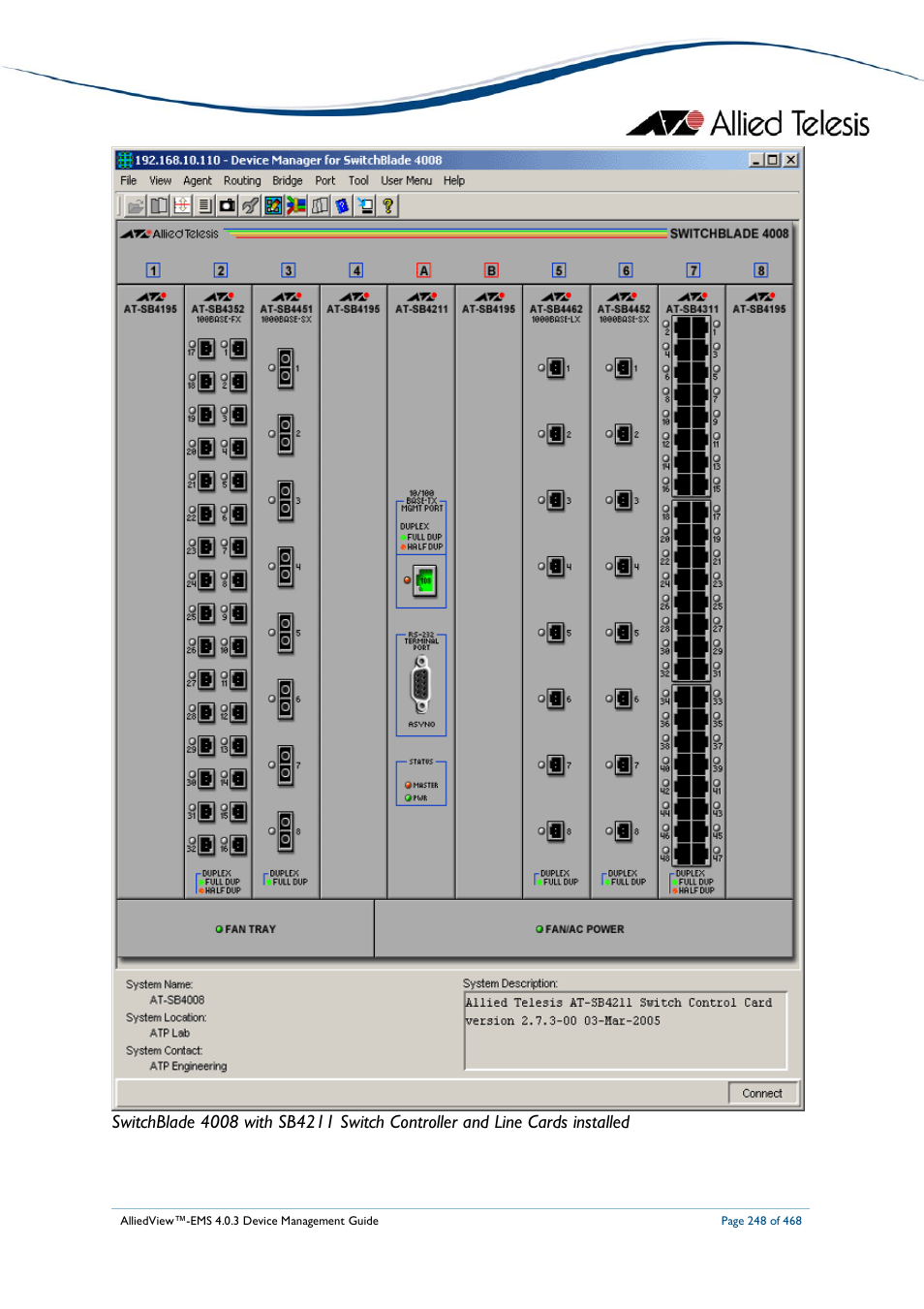Image resolution: width=924 pixels, height=1309 pixels.
Task: Click port 1 on AT-SB4451 card
Action: pyautogui.click(x=286, y=368)
